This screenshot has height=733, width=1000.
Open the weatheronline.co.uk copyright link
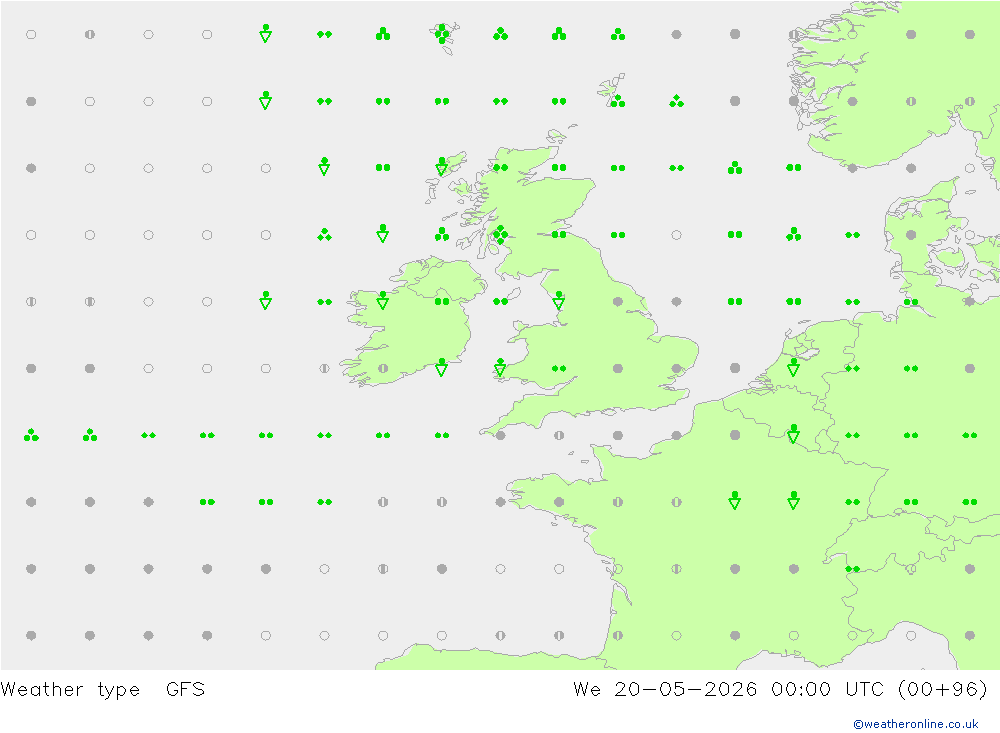(x=915, y=724)
